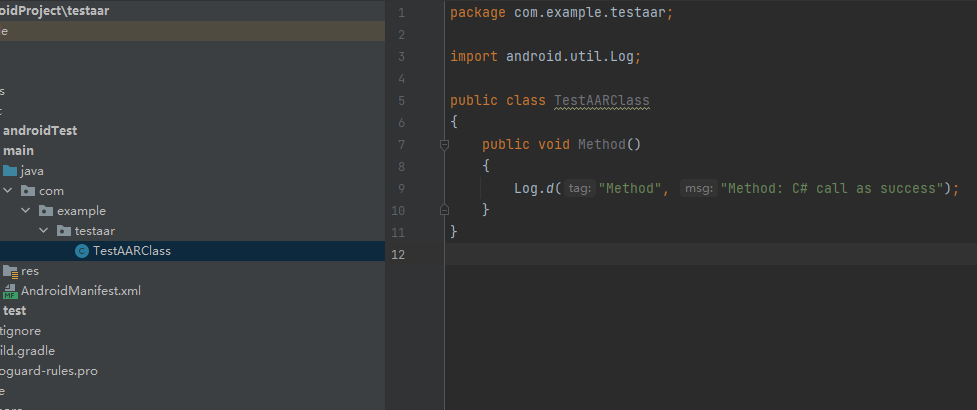Image resolution: width=977 pixels, height=410 pixels.
Task: Select the testaar package
Action: pyautogui.click(x=95, y=231)
